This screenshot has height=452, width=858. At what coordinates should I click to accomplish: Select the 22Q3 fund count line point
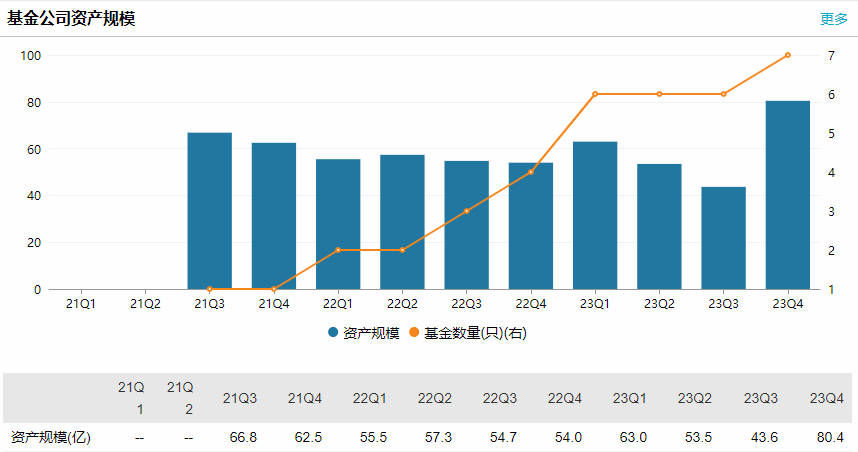467,211
